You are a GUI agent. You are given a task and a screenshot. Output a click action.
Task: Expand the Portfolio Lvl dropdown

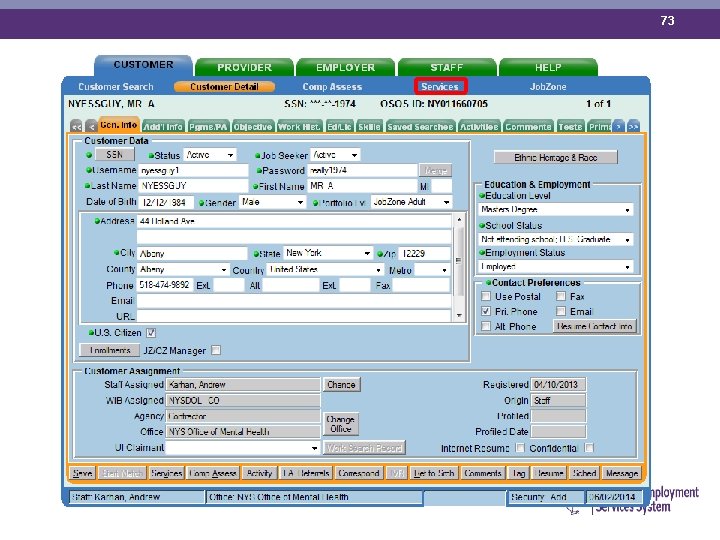[411, 202]
